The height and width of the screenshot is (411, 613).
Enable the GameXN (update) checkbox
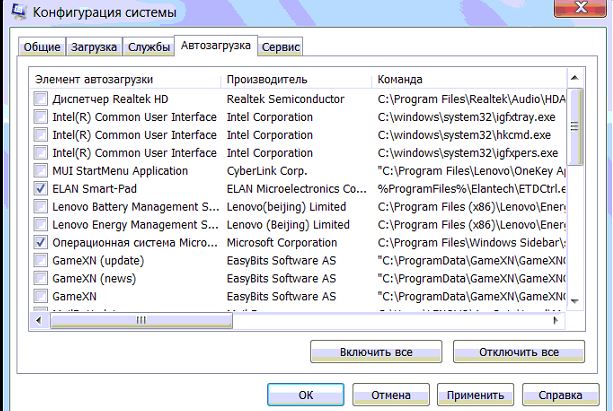(41, 261)
